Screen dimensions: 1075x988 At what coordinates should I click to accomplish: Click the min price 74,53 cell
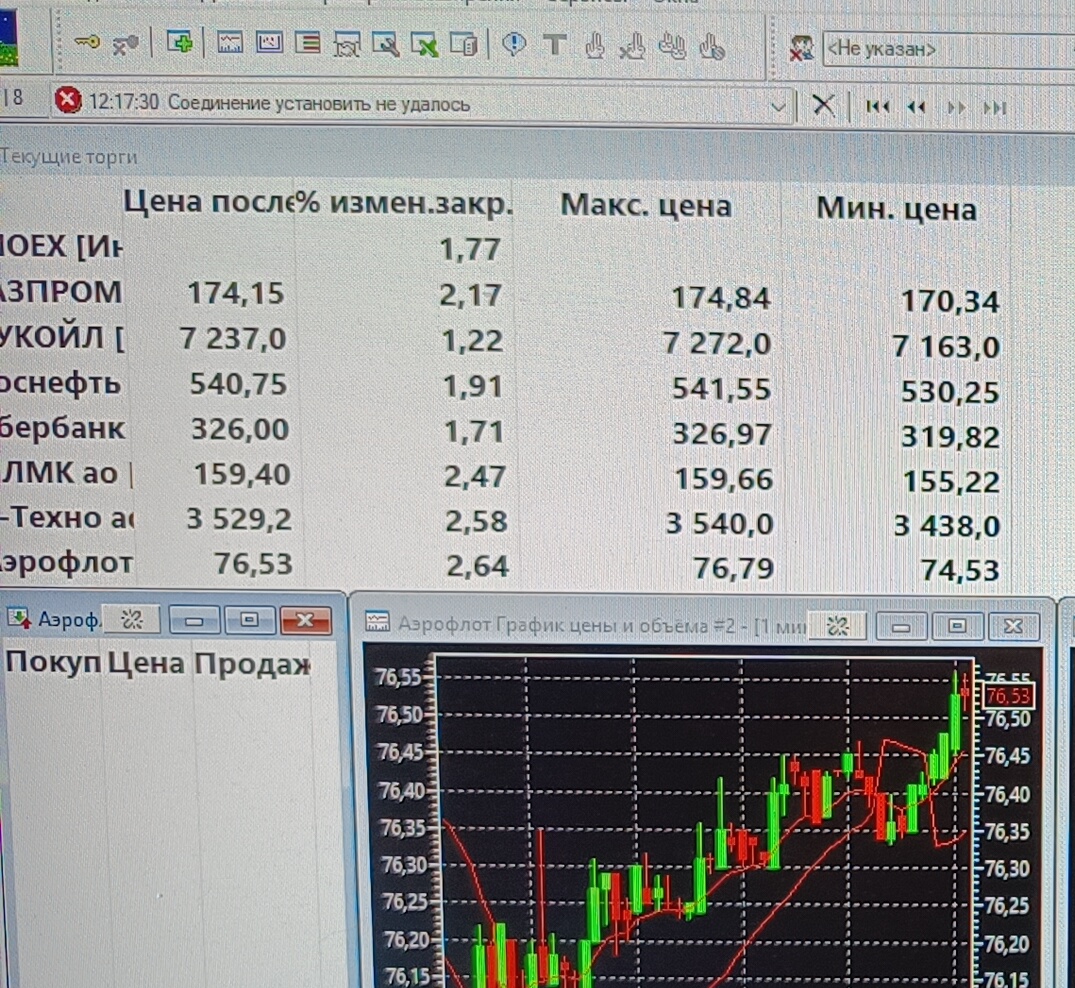959,570
